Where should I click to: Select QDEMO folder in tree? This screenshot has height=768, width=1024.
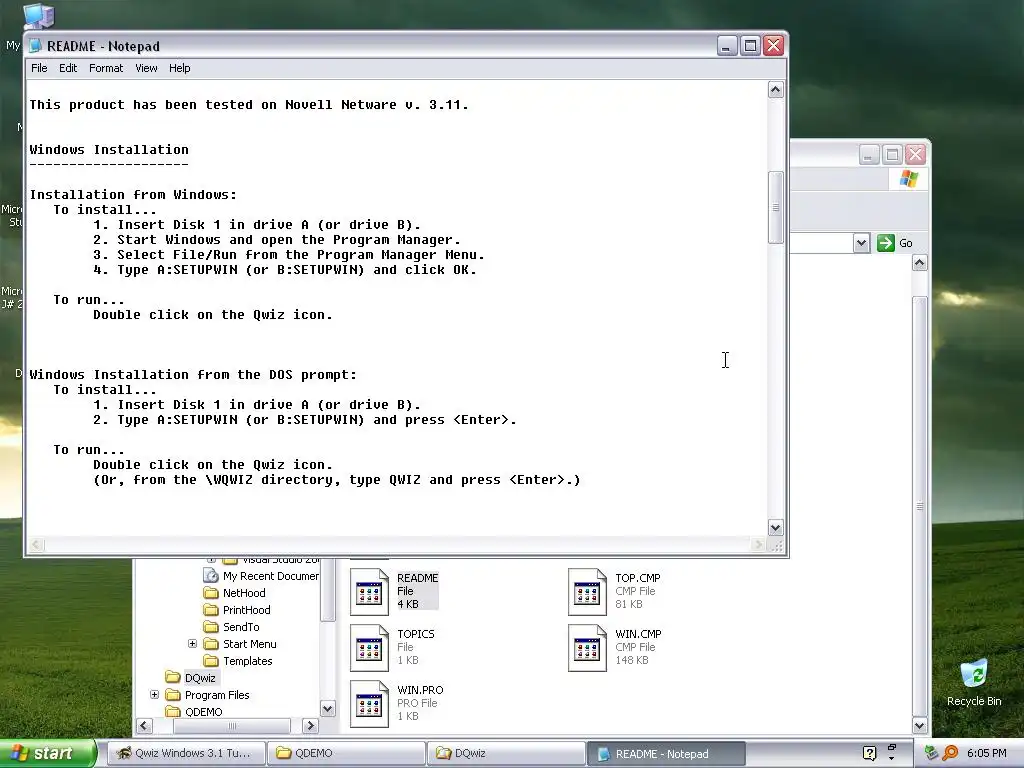pos(203,712)
